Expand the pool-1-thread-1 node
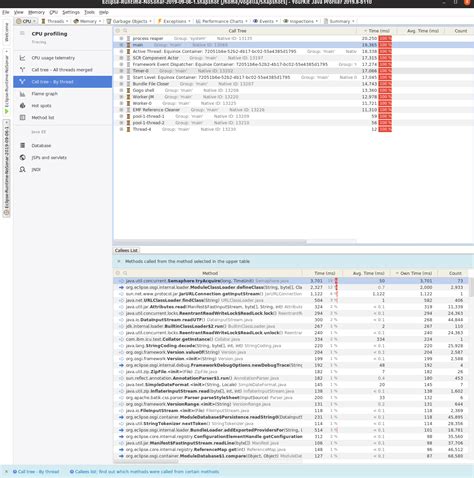This screenshot has height=478, width=474. pyautogui.click(x=121, y=116)
